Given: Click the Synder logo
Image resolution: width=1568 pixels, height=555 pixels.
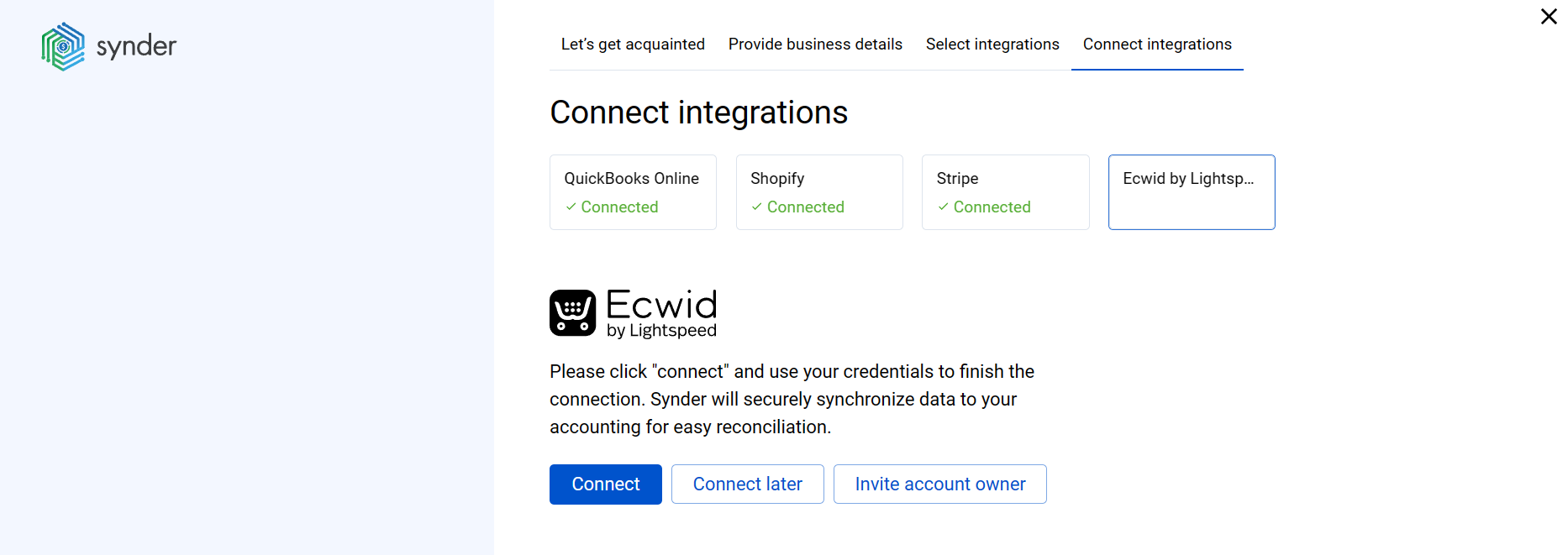Looking at the screenshot, I should [x=108, y=46].
